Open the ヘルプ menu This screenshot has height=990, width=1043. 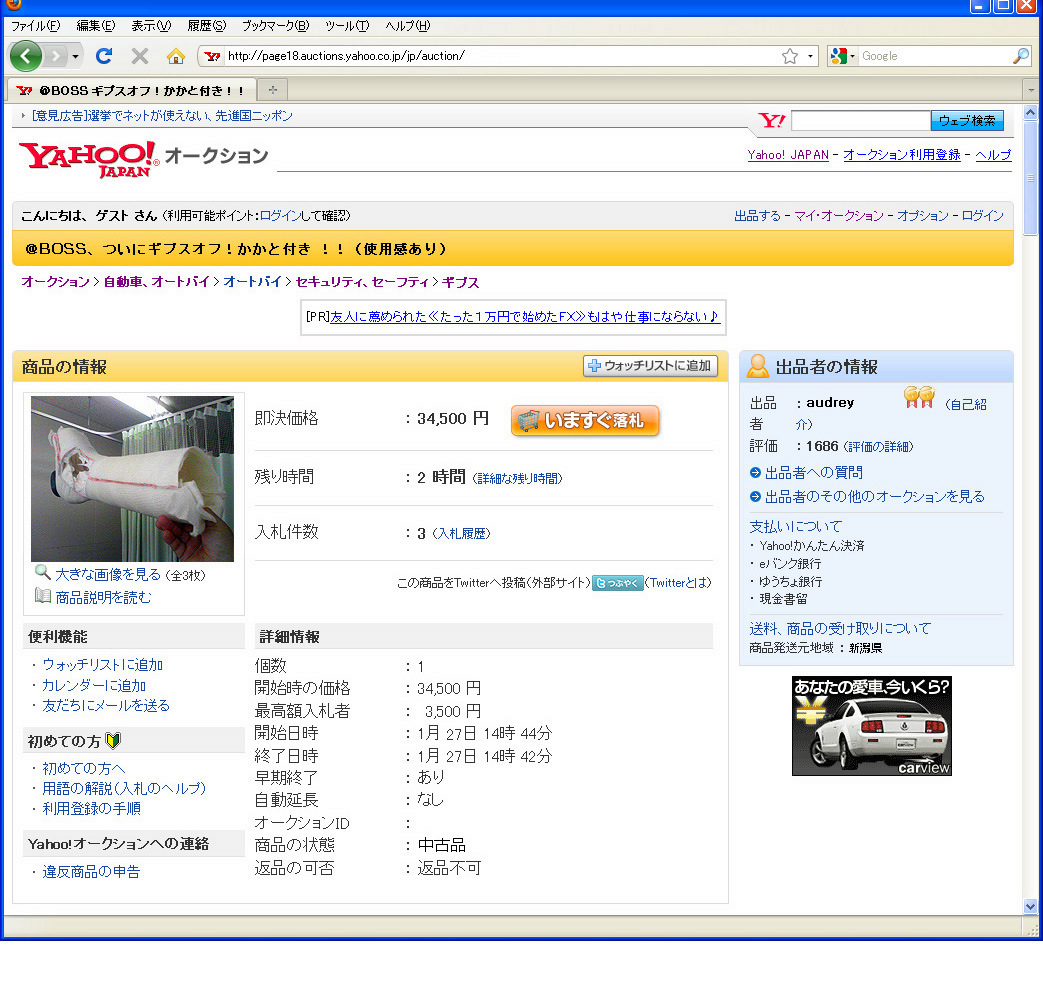tap(408, 26)
